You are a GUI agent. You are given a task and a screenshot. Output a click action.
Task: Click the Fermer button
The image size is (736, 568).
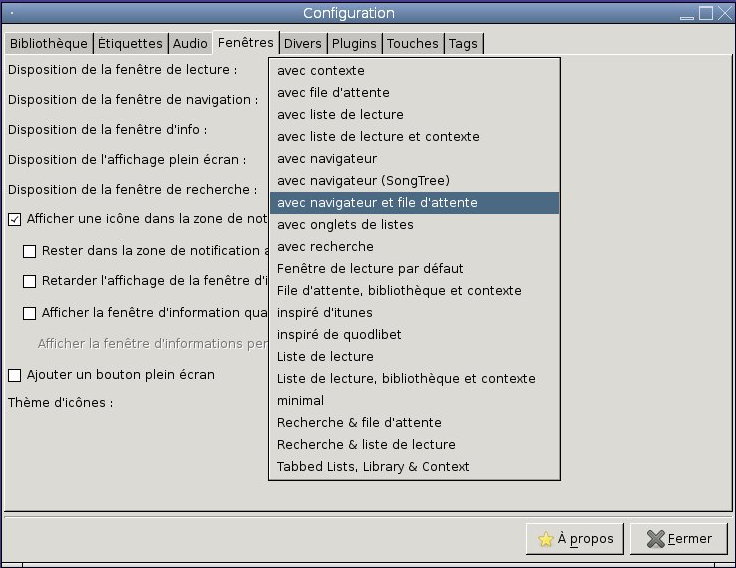[x=679, y=539]
